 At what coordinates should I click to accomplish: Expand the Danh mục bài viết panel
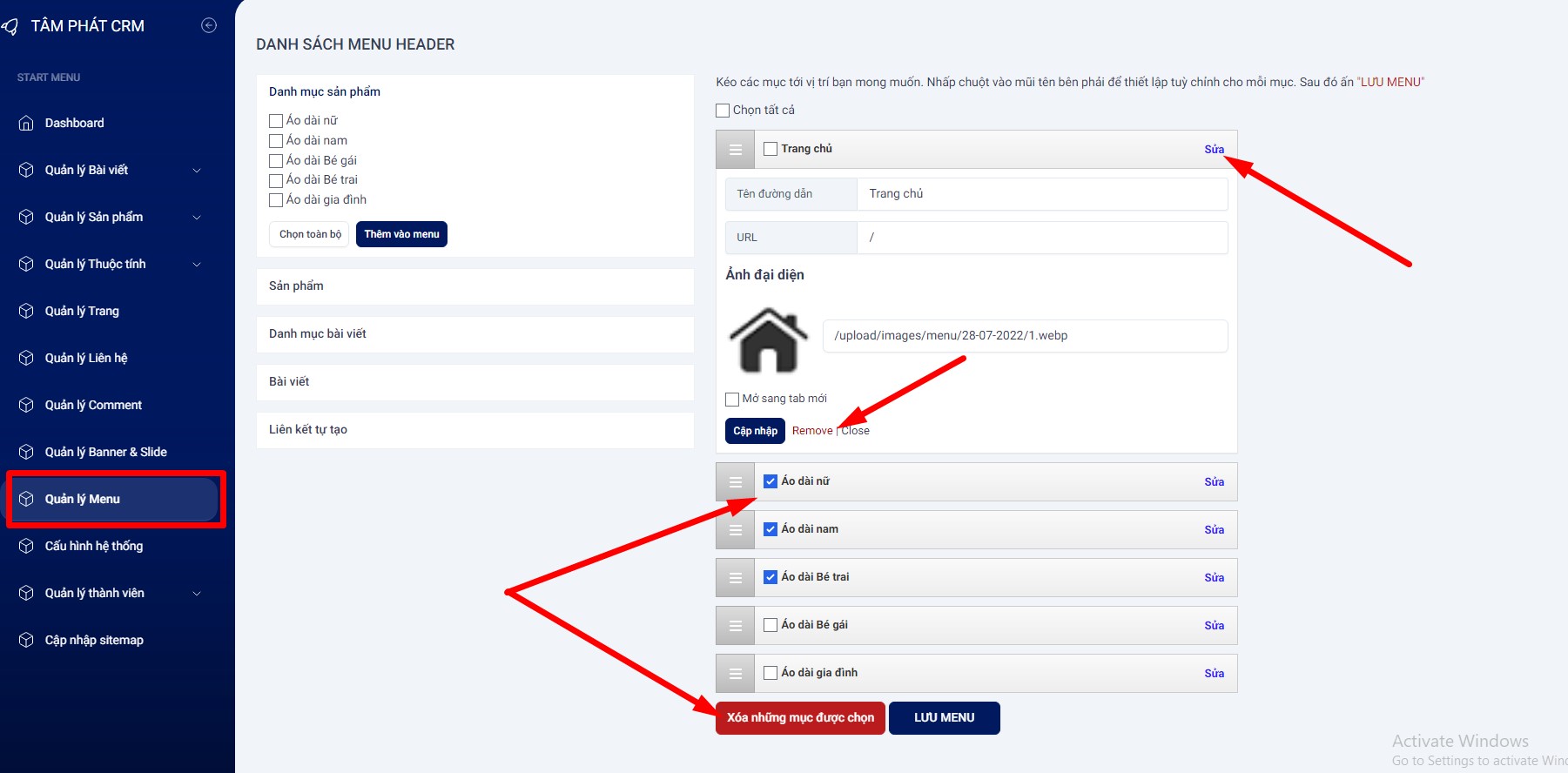click(474, 334)
